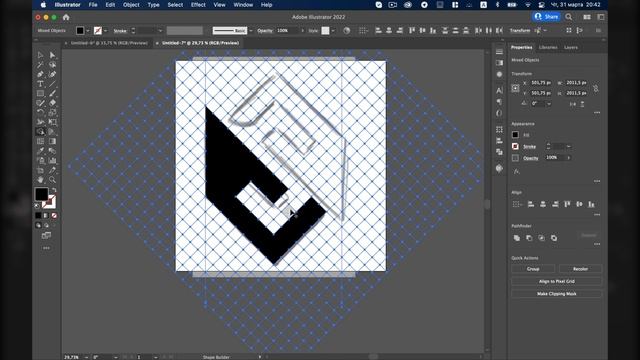Open control bar fill color dropdown
The image size is (640, 360).
tap(88, 31)
